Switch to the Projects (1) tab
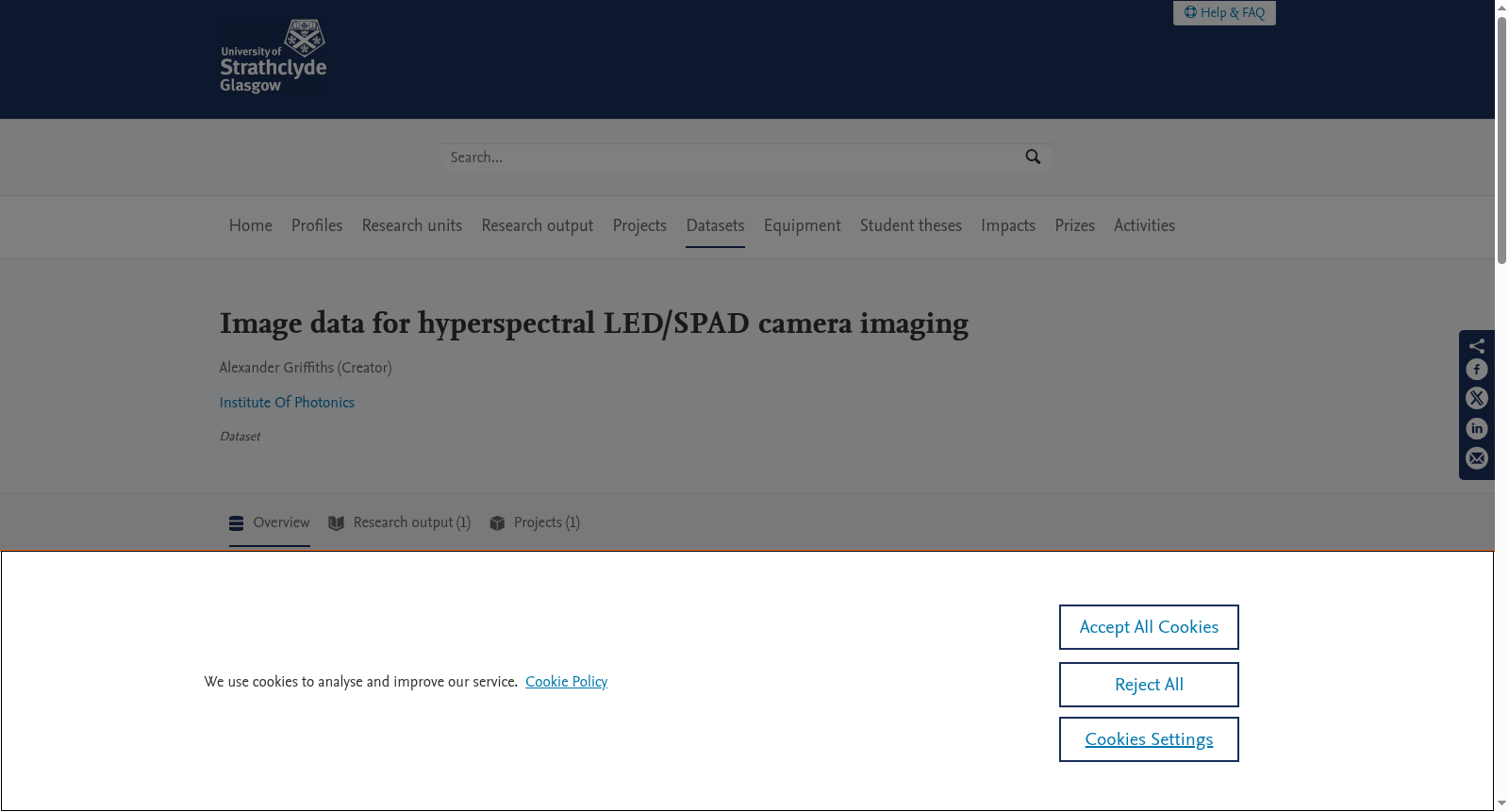 pyautogui.click(x=535, y=522)
